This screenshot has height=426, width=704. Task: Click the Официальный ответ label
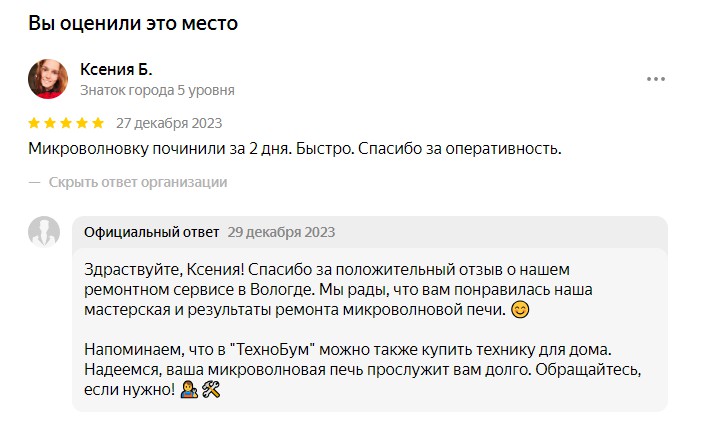(151, 232)
